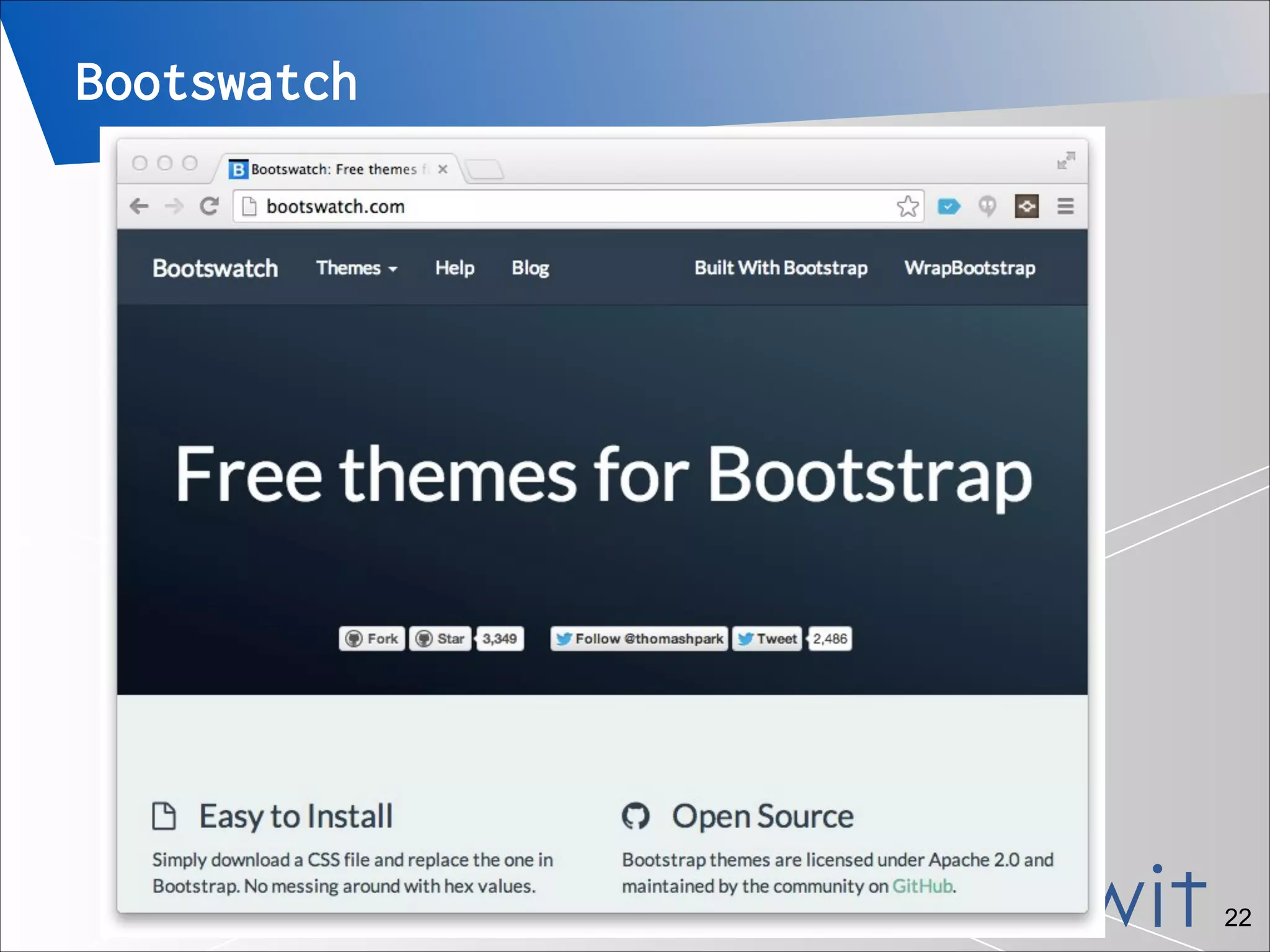Open the Help nav item
The width and height of the screenshot is (1270, 952).
(x=455, y=268)
